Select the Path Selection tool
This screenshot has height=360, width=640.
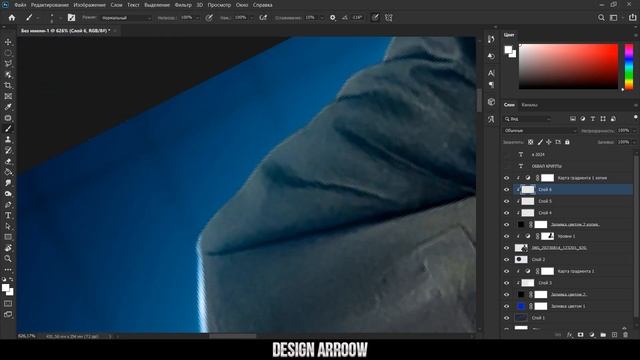8,226
